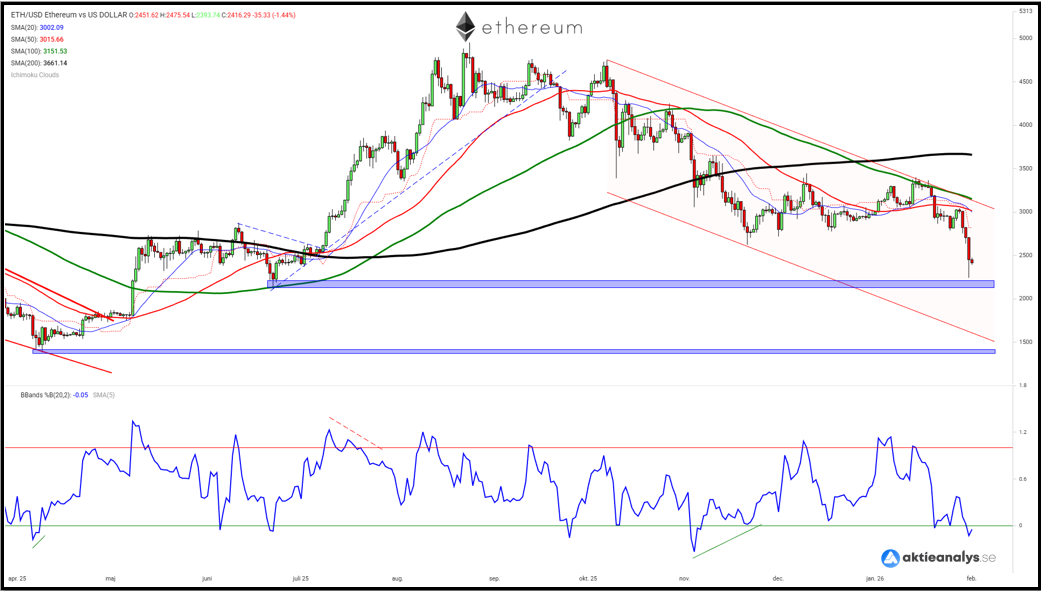The width and height of the screenshot is (1041, 591).
Task: Click the 1500 price axis label
Action: point(1025,342)
